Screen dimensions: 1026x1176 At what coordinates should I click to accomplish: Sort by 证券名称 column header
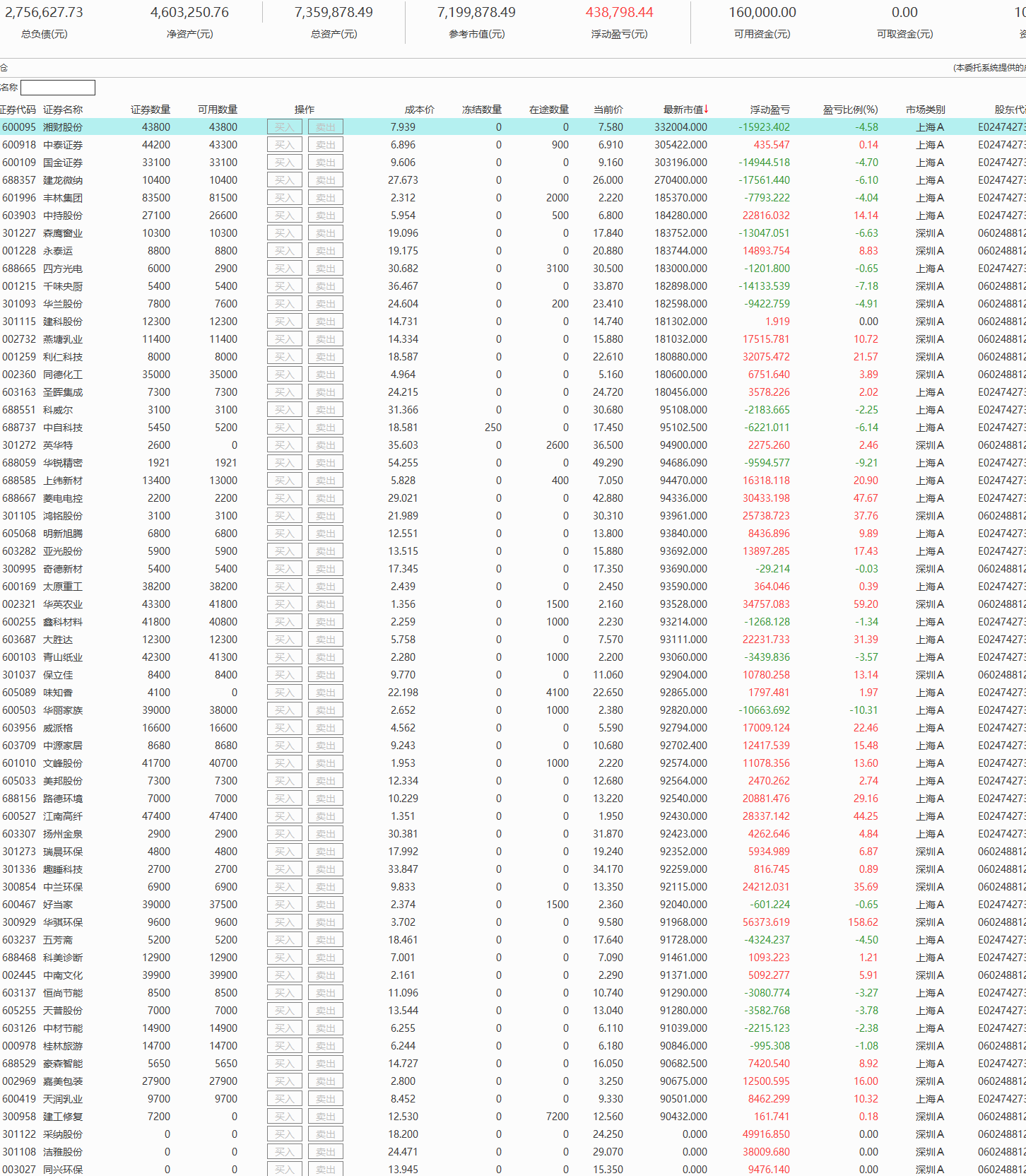pyautogui.click(x=63, y=110)
